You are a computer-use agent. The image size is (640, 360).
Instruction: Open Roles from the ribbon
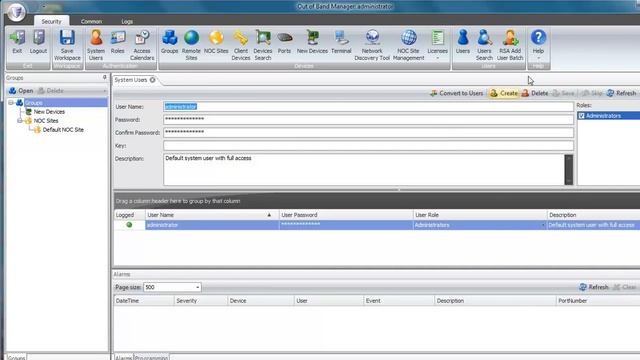[x=118, y=42]
